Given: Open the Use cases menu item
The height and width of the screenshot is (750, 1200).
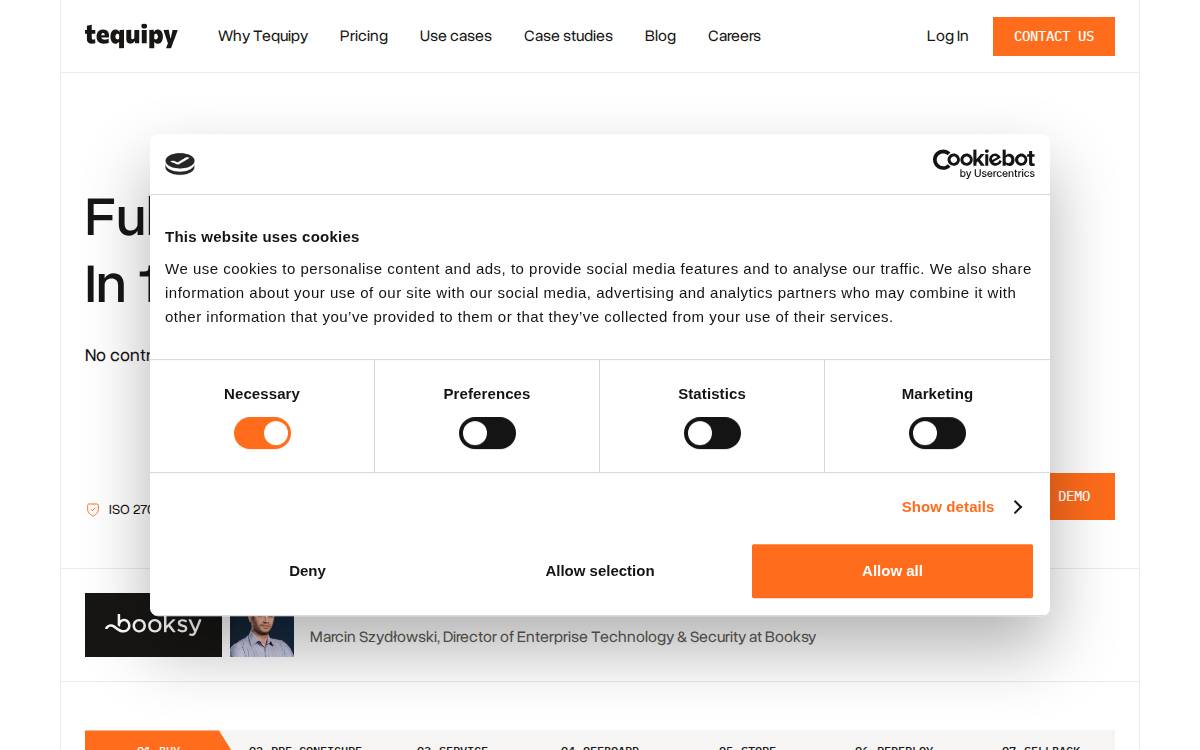Looking at the screenshot, I should pos(456,36).
